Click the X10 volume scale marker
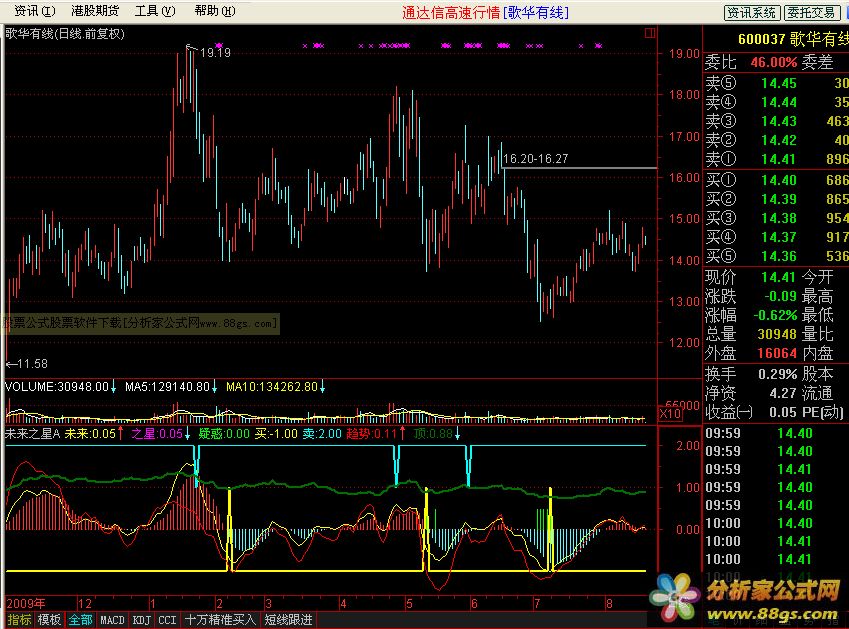 tap(670, 414)
